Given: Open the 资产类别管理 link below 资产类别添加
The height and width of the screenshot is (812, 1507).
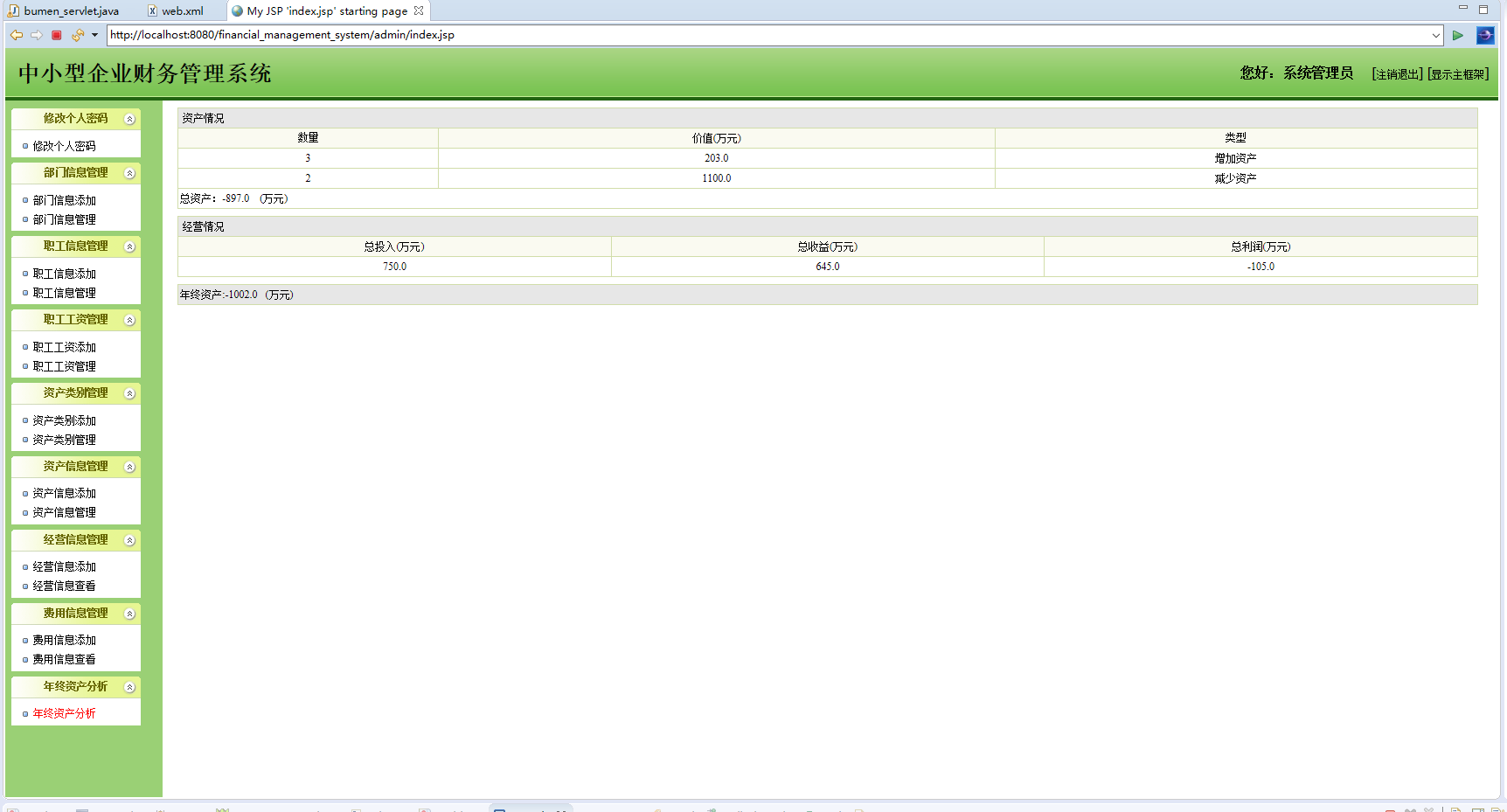Looking at the screenshot, I should point(64,440).
